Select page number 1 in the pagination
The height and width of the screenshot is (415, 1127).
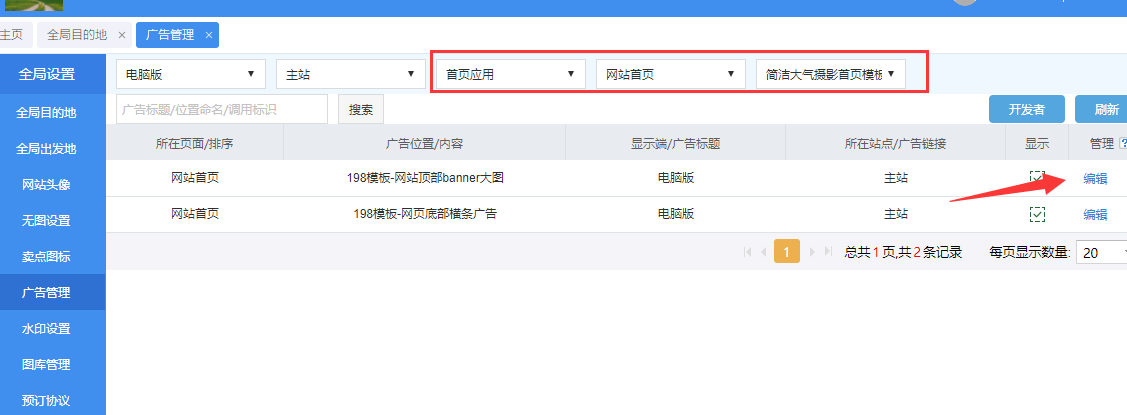pos(787,253)
